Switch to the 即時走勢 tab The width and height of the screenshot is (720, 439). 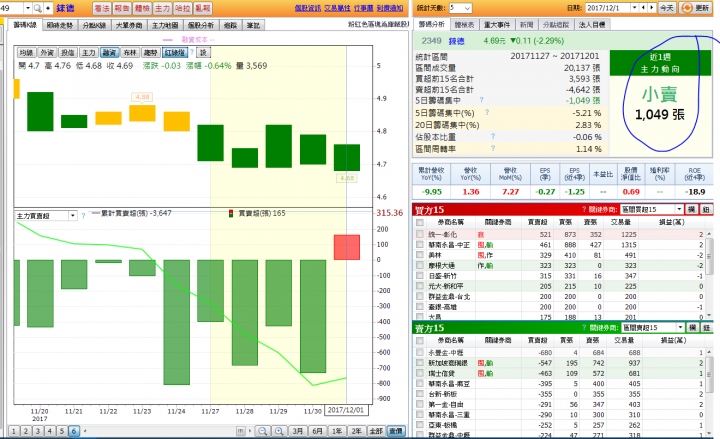tap(60, 25)
